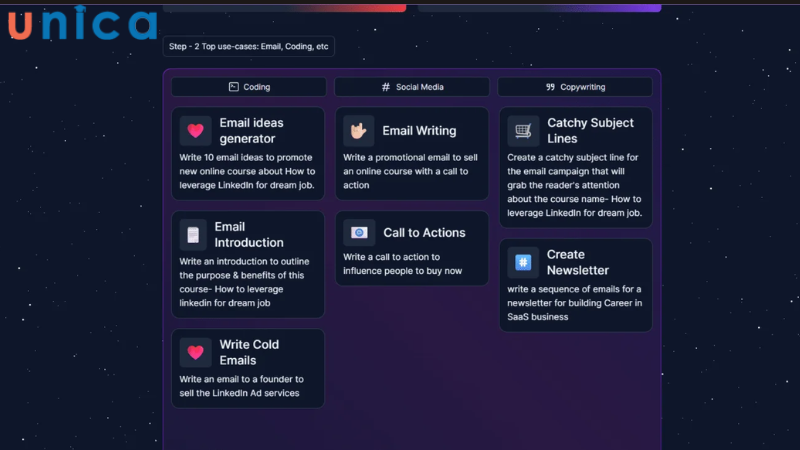Click text 'linkedin for dream job' in Email Introduction
800x450 pixels.
coord(224,303)
